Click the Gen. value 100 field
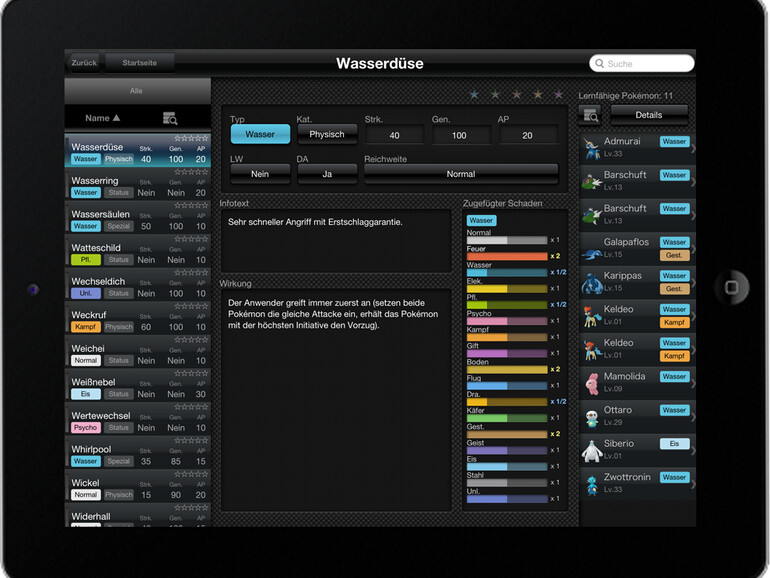The width and height of the screenshot is (770, 578). click(x=460, y=135)
